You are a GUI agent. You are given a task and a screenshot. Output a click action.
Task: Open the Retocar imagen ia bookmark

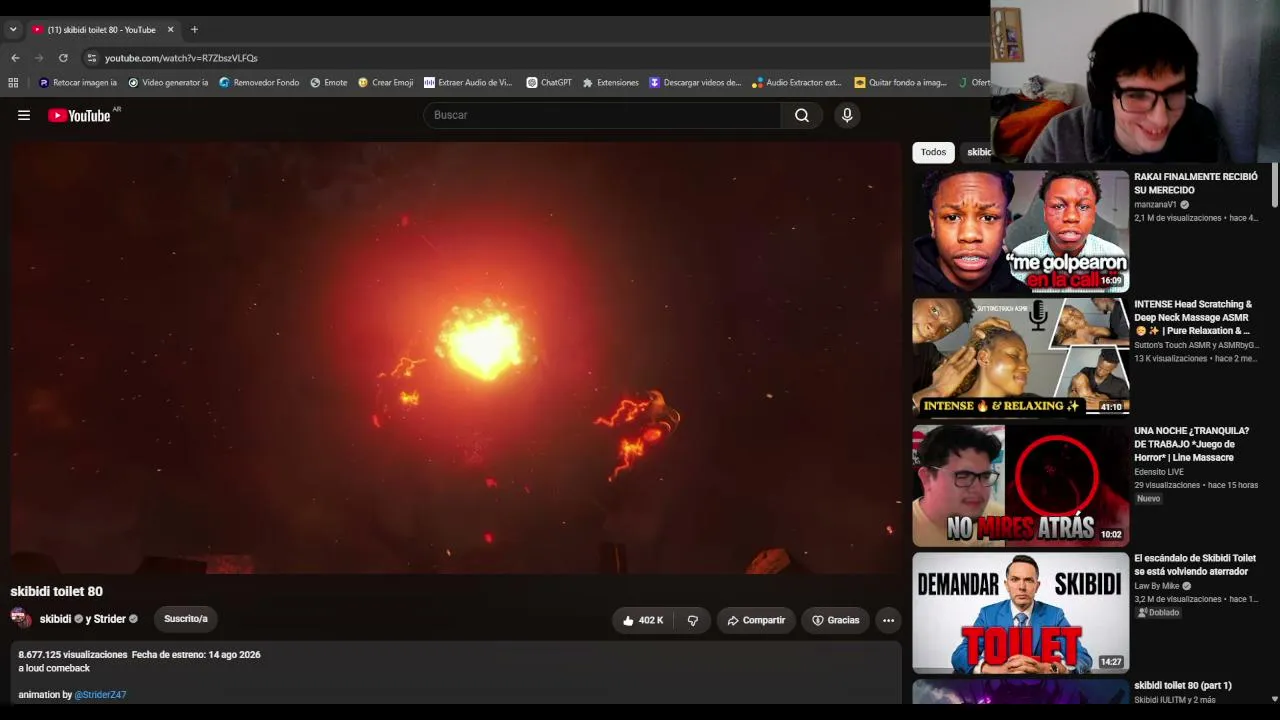coord(78,83)
